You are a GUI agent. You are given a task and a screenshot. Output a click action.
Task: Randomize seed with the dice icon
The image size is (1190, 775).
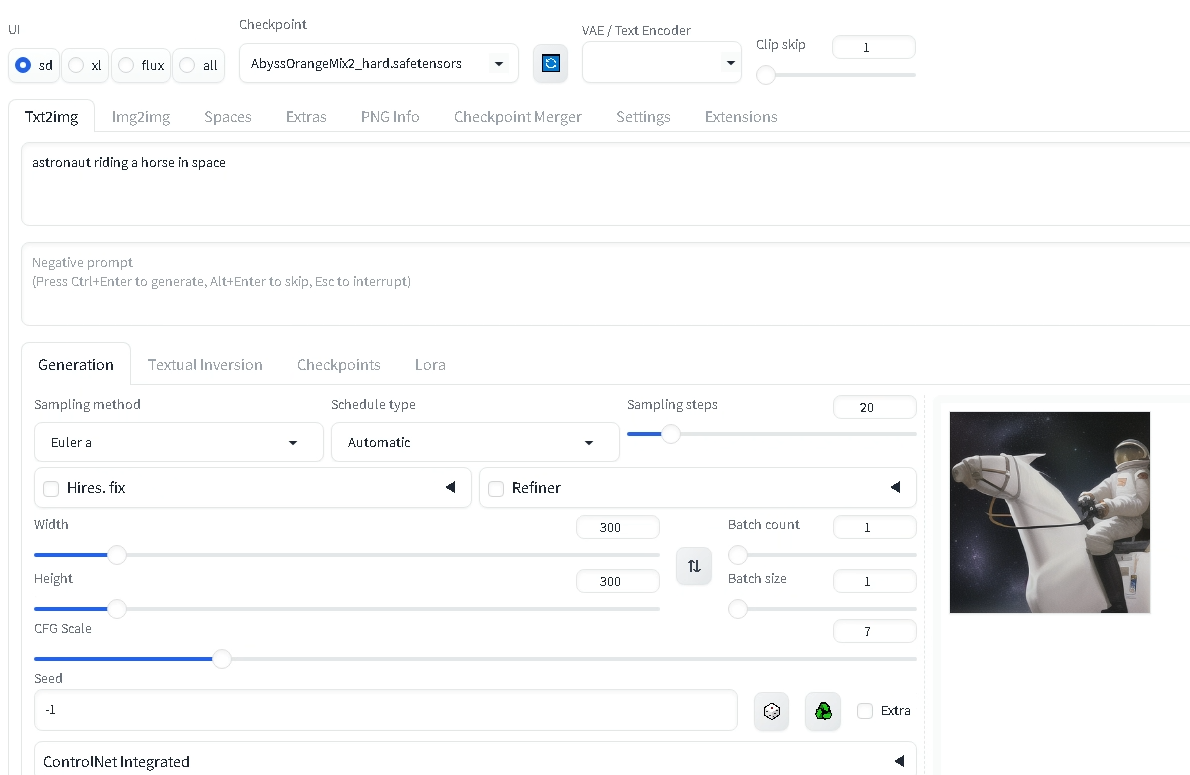[771, 711]
